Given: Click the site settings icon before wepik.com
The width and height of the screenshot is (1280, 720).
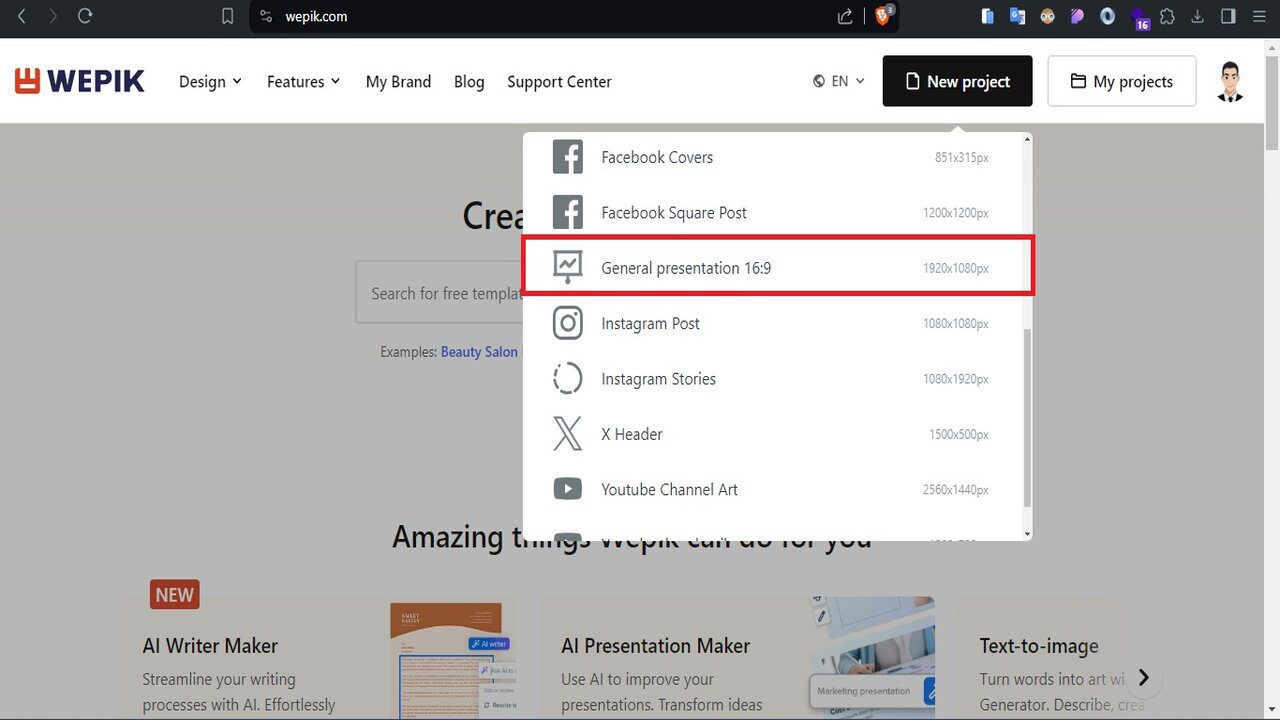Looking at the screenshot, I should [265, 16].
